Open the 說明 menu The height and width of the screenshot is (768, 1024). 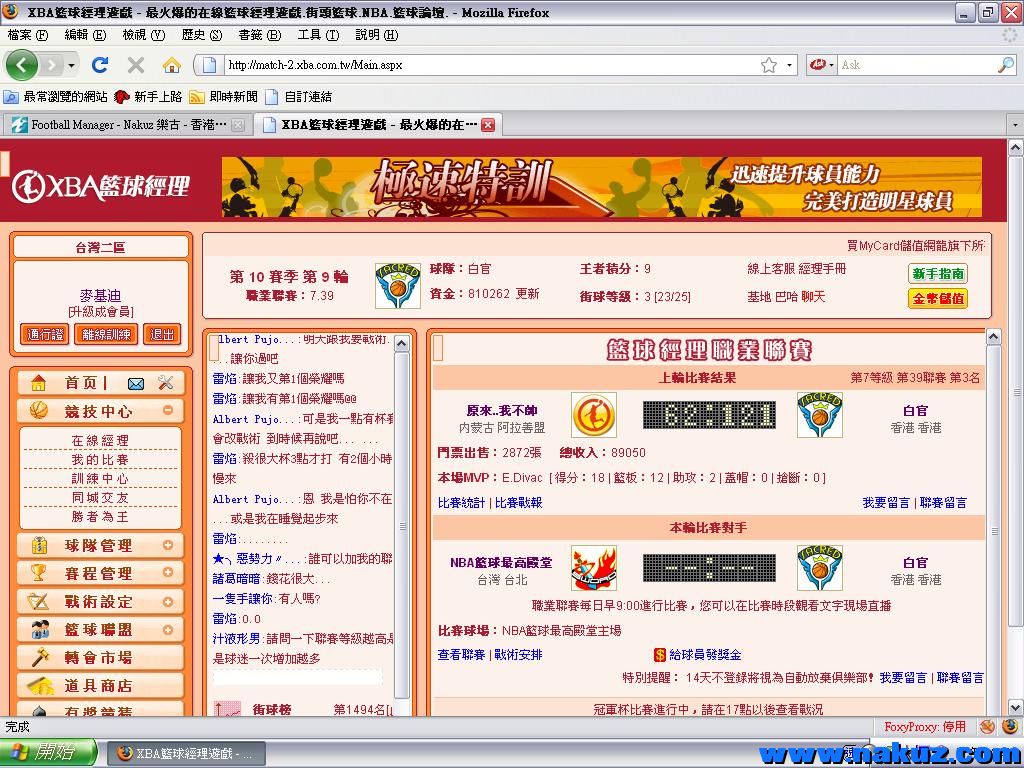(x=377, y=35)
